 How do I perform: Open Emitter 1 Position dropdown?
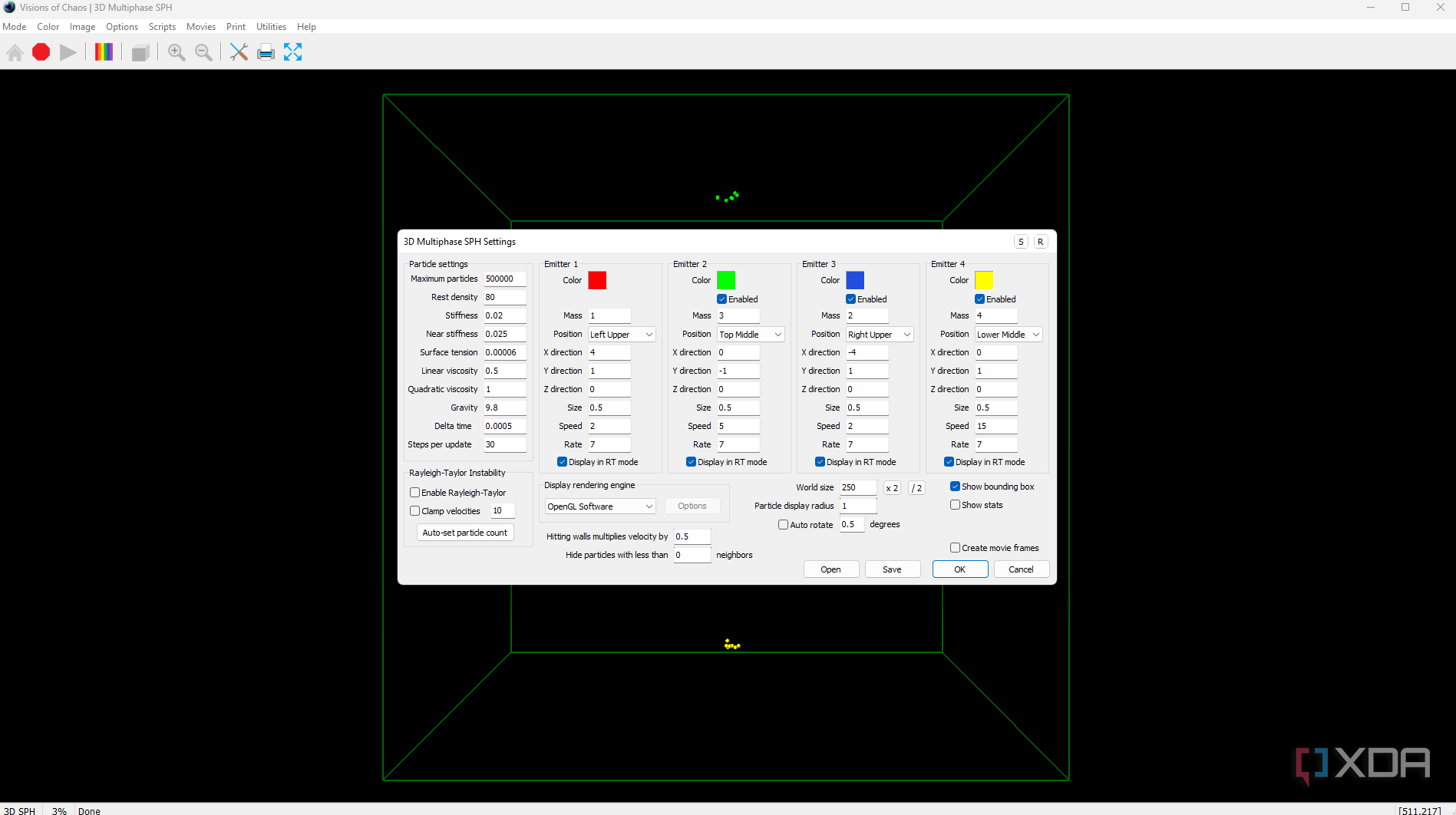point(622,335)
